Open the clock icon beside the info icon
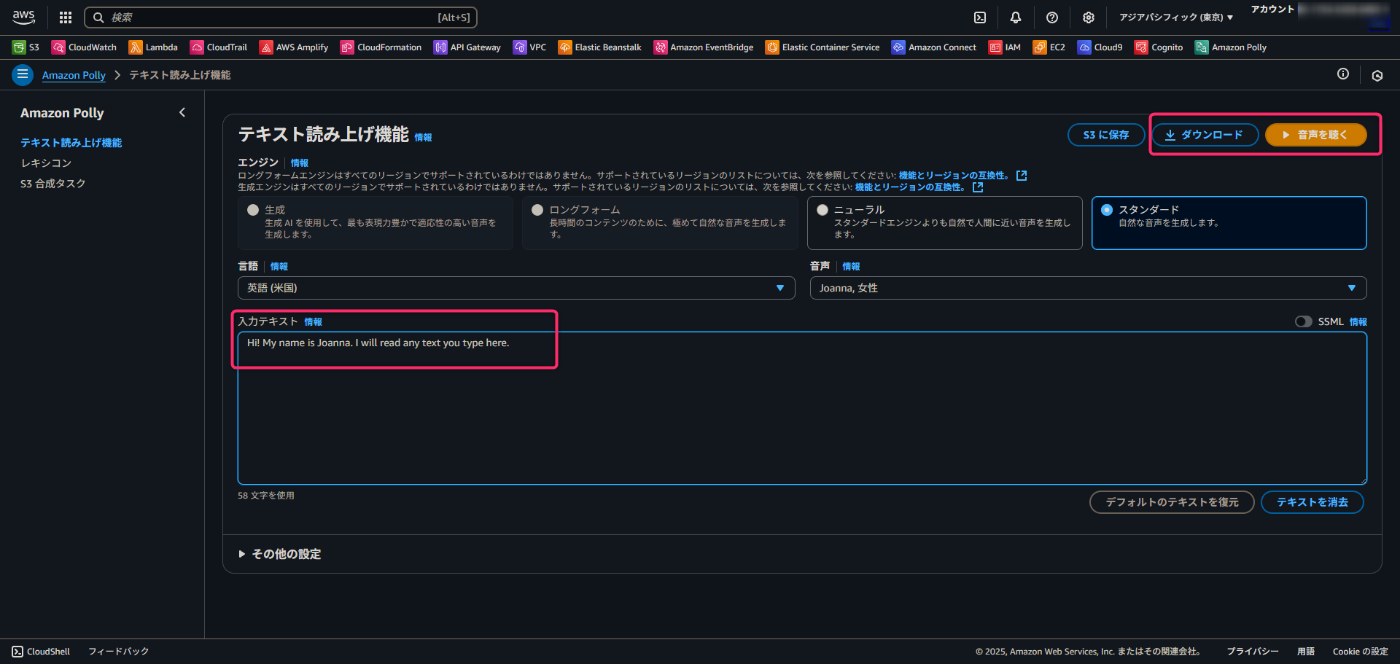 pos(1377,75)
